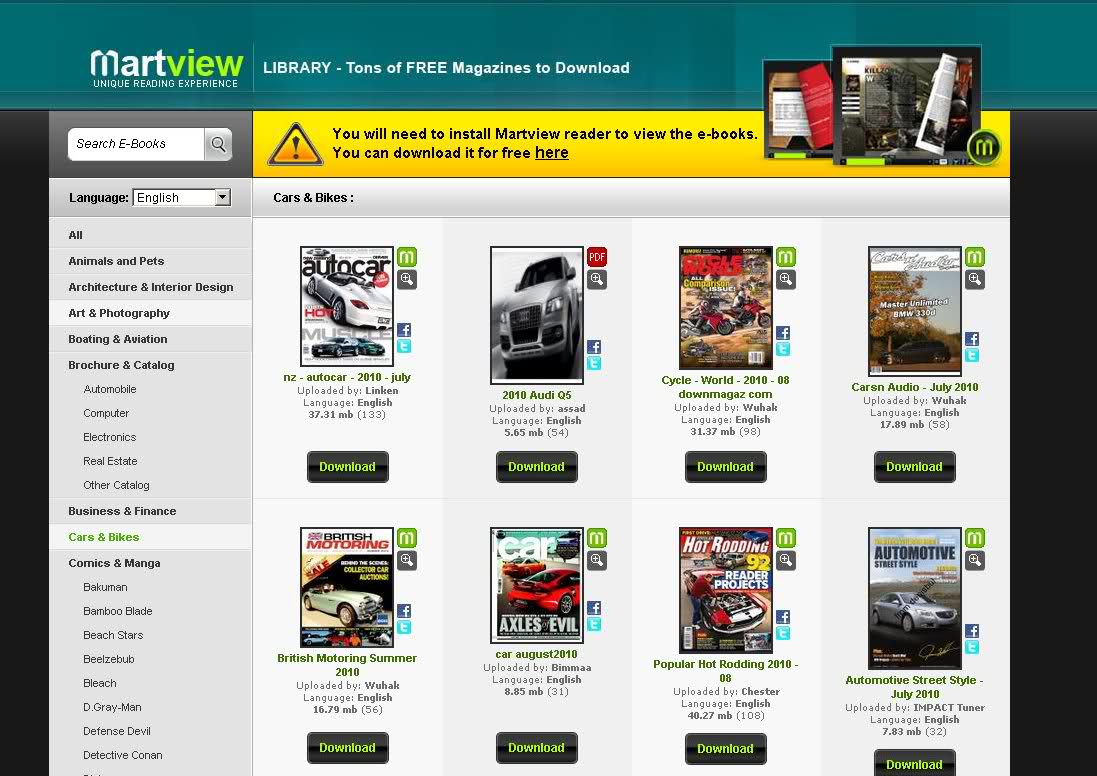Tweet the nz autocar magazine
Viewport: 1097px width, 776px height.
click(404, 346)
